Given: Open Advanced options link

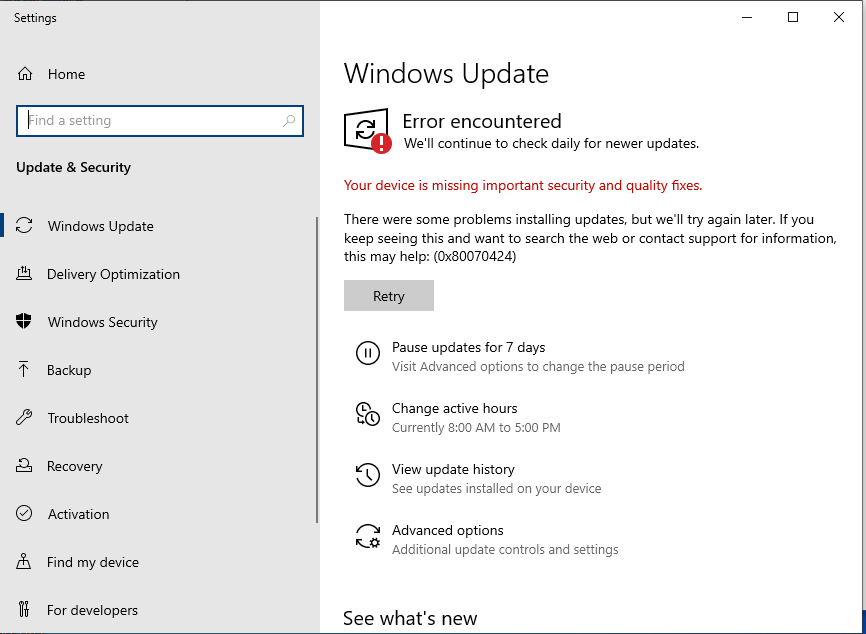Looking at the screenshot, I should (x=447, y=530).
